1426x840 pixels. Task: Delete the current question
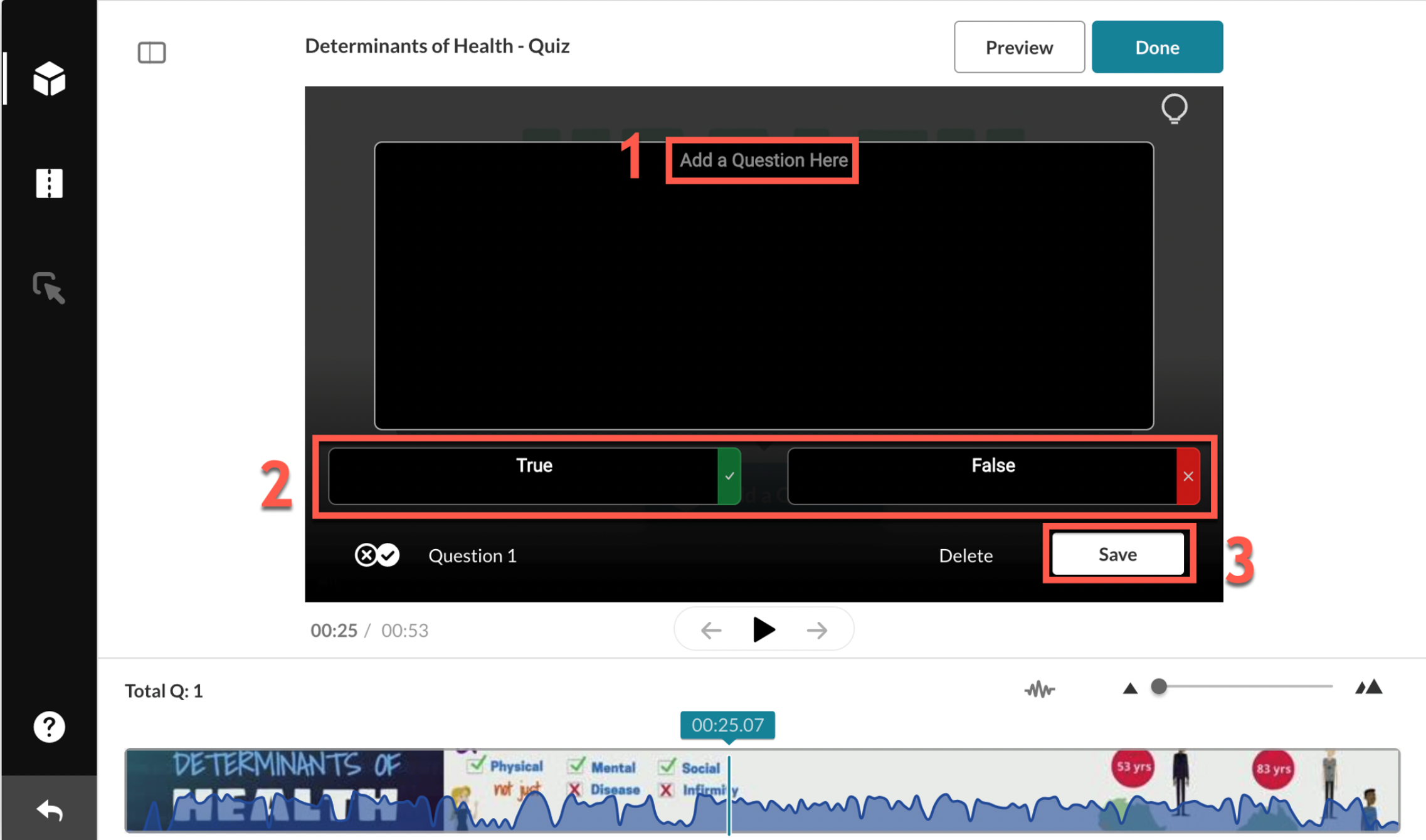pos(966,555)
